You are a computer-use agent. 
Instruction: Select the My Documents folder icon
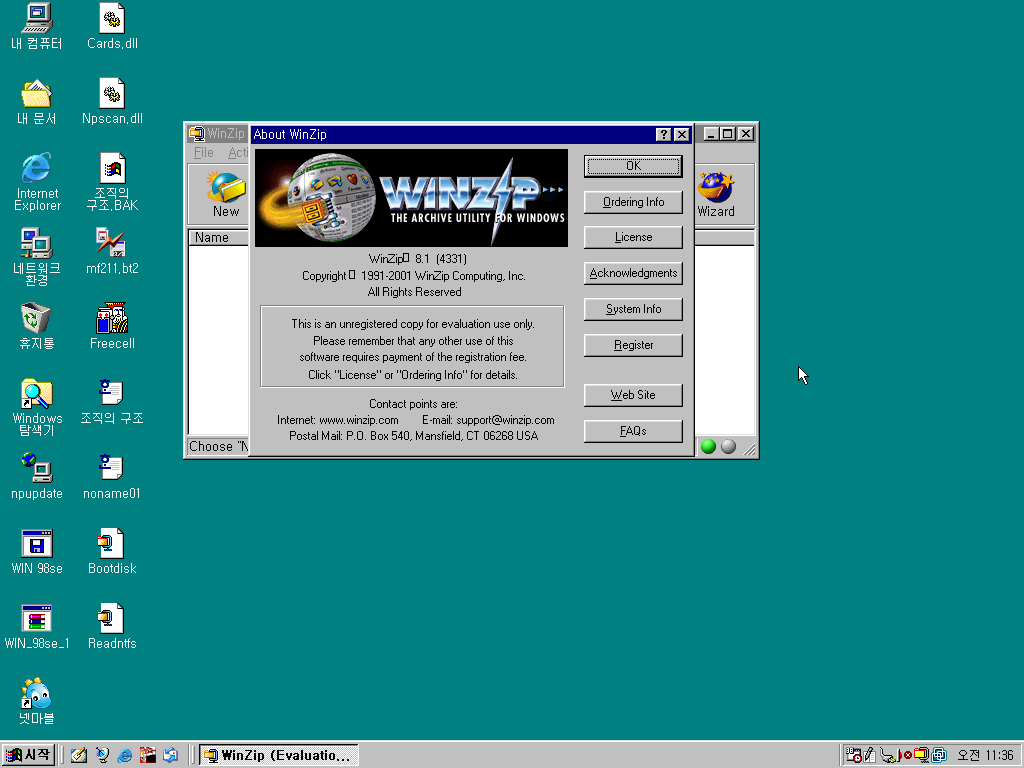(x=37, y=102)
